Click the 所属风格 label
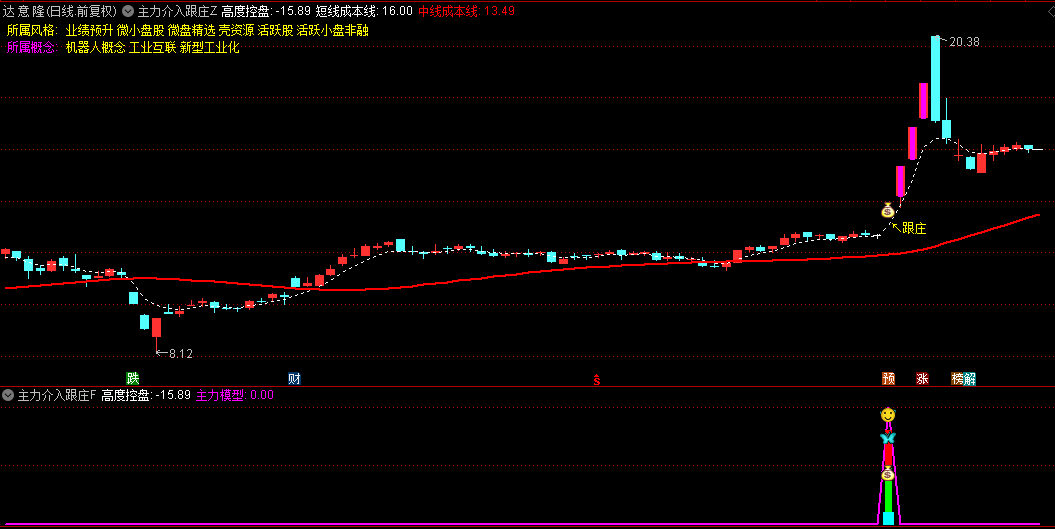The image size is (1055, 529). coord(32,30)
